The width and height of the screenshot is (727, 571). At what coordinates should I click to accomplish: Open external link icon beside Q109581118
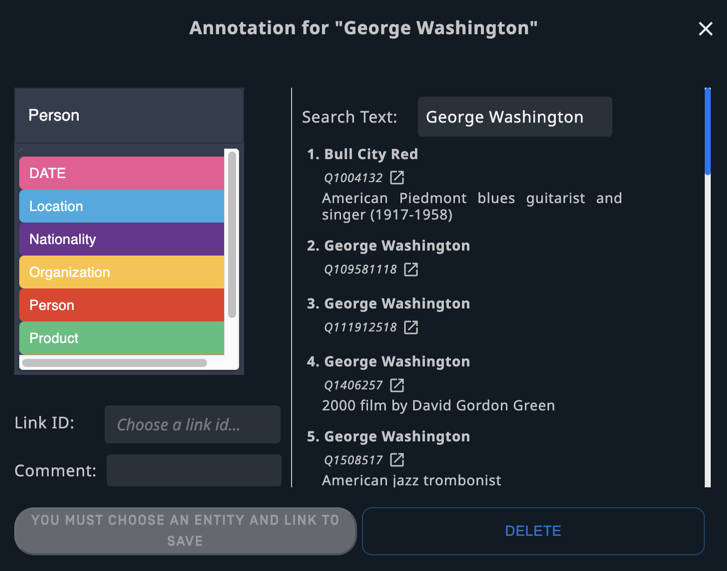point(411,269)
